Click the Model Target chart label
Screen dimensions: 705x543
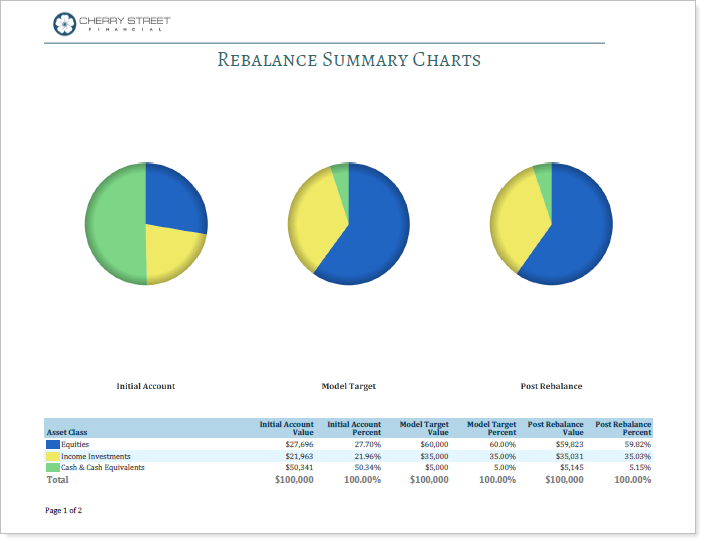pos(348,386)
